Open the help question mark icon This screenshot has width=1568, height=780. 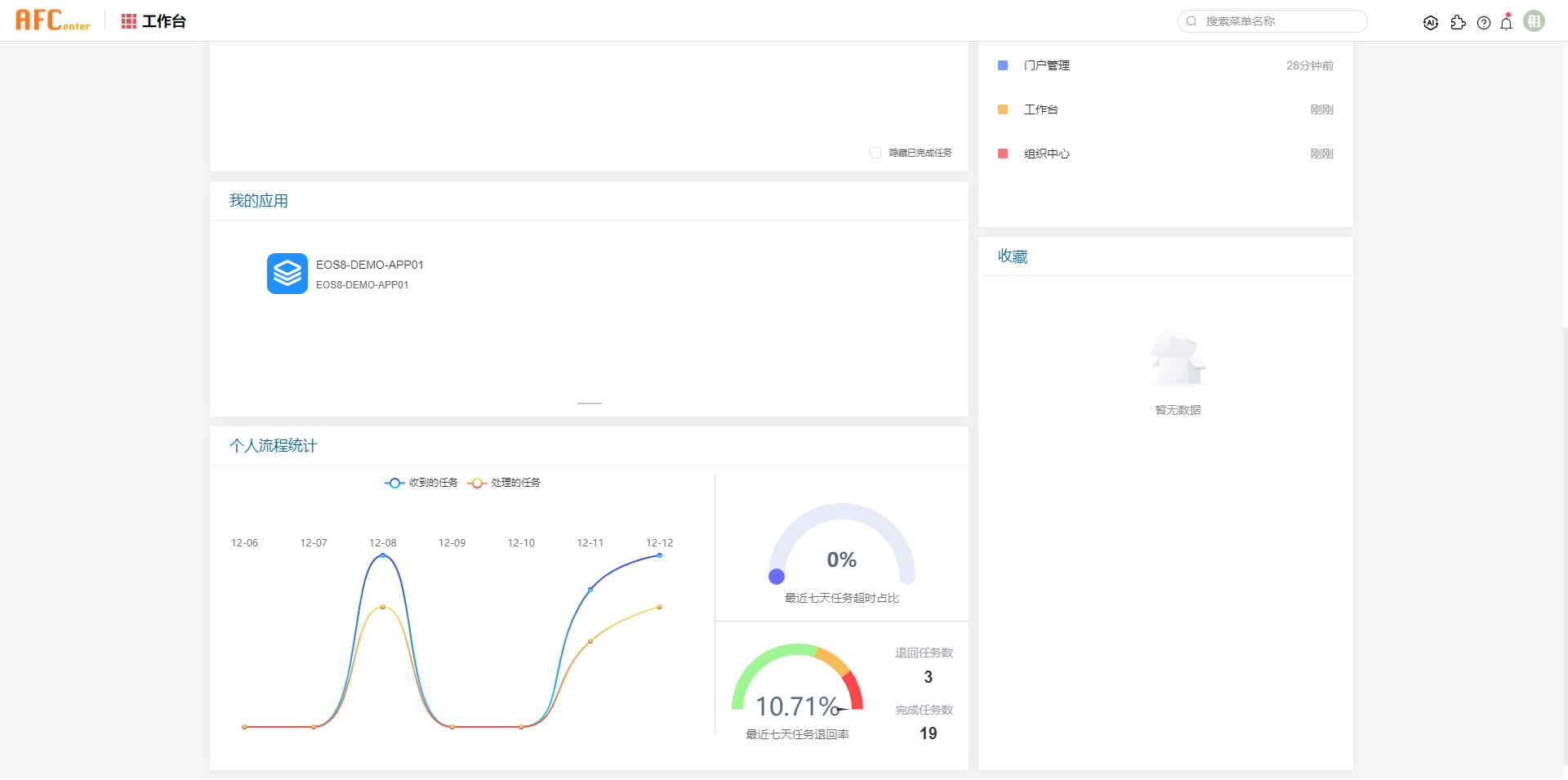[1484, 23]
